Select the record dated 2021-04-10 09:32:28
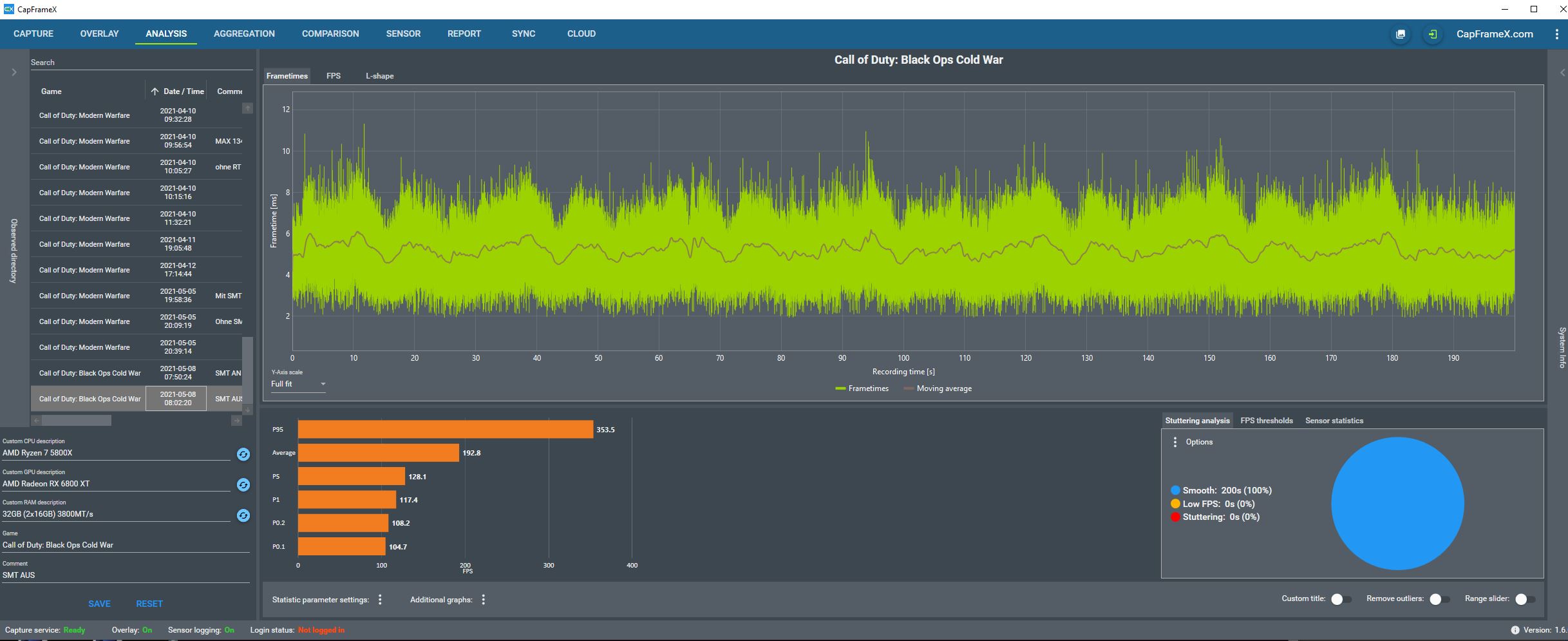The width and height of the screenshot is (1568, 641). coord(137,115)
